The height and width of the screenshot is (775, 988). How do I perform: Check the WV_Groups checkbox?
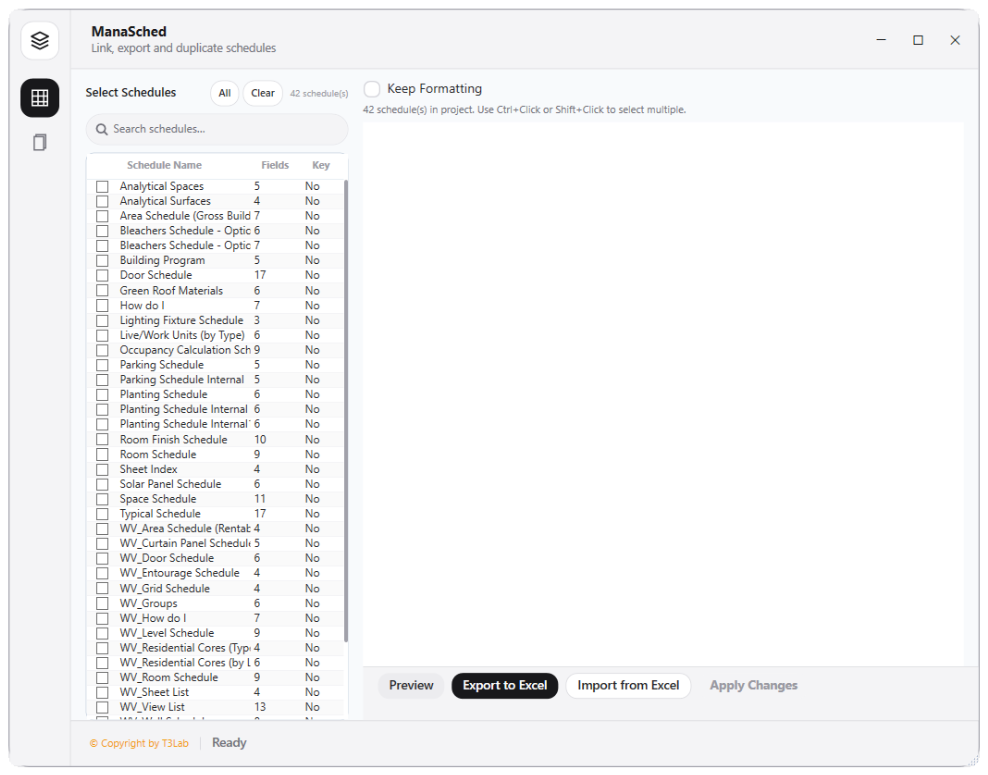pos(102,603)
